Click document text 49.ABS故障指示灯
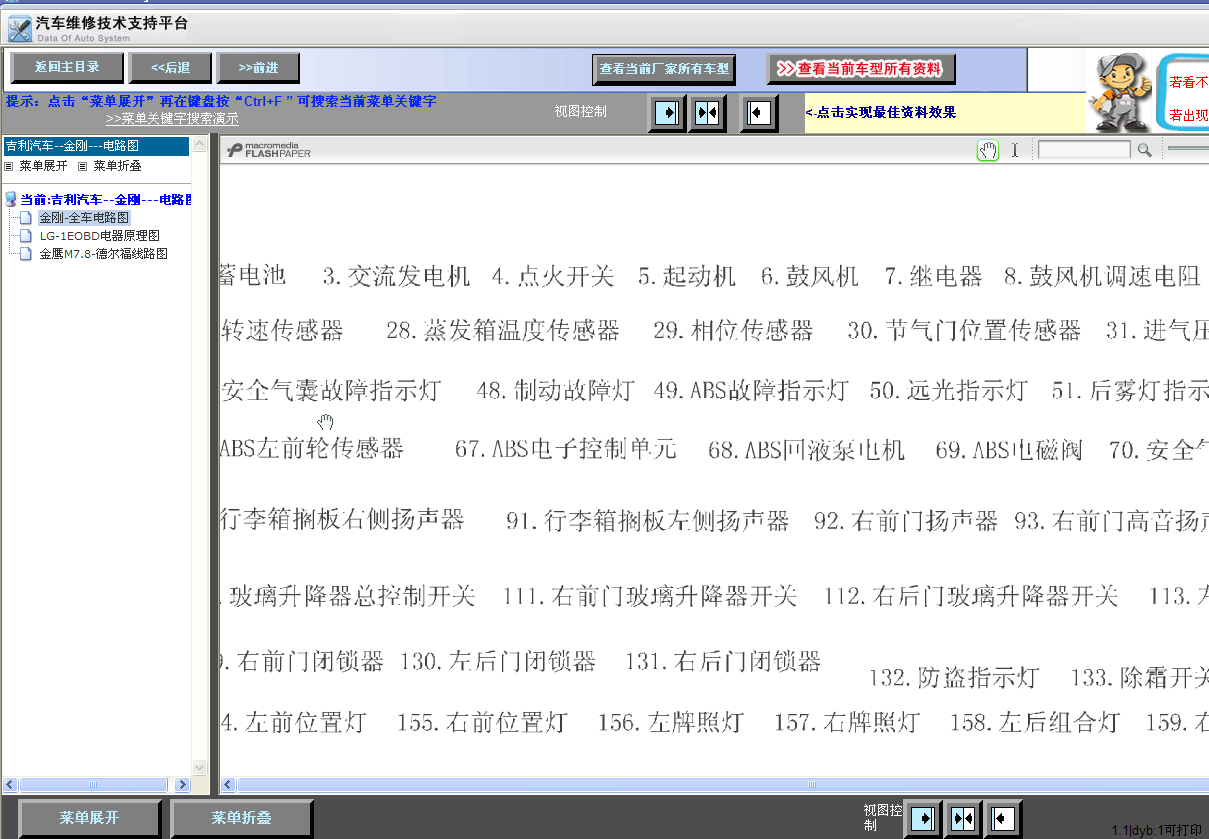The image size is (1209, 839). pos(751,390)
